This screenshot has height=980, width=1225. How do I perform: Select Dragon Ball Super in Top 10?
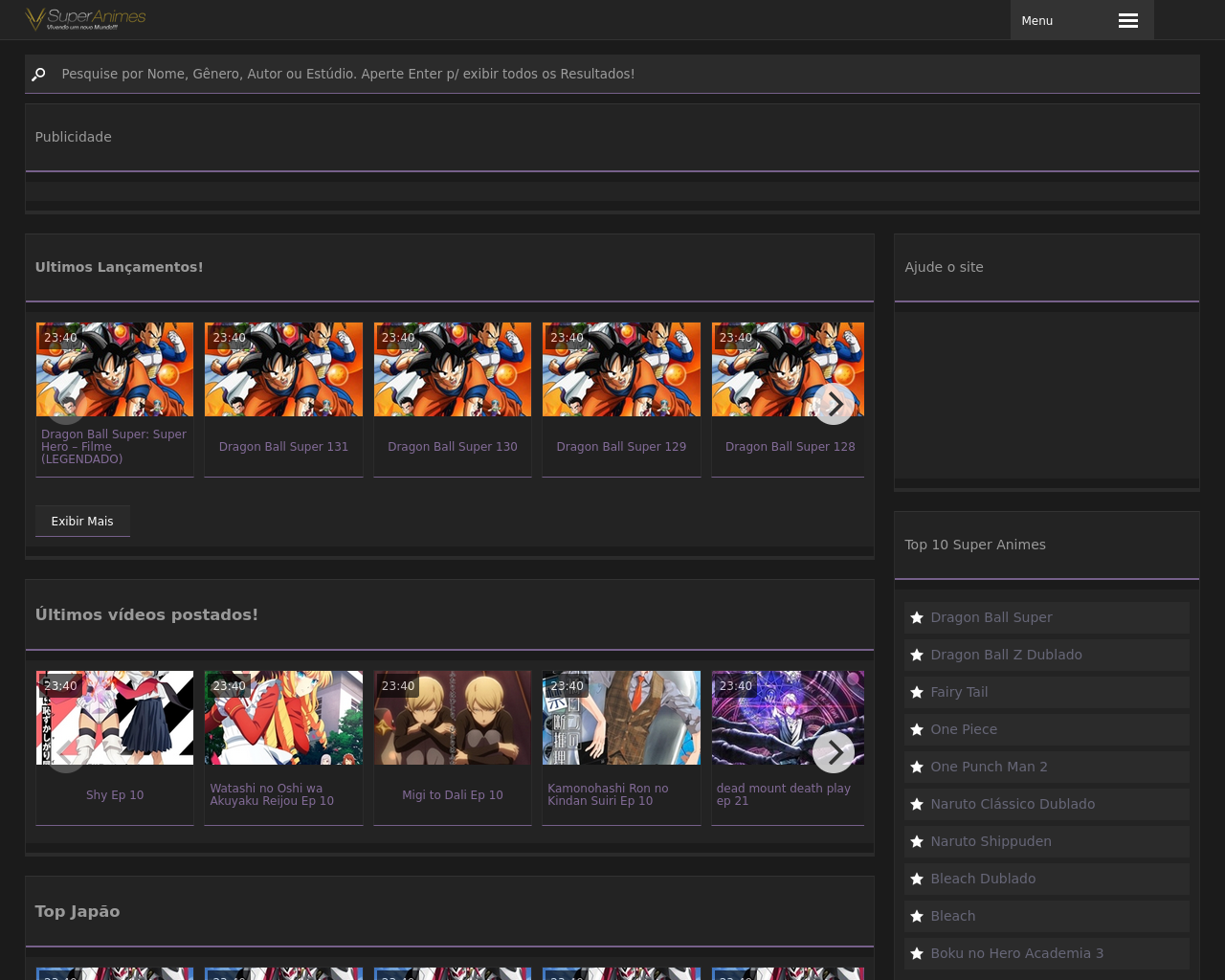pos(1047,617)
